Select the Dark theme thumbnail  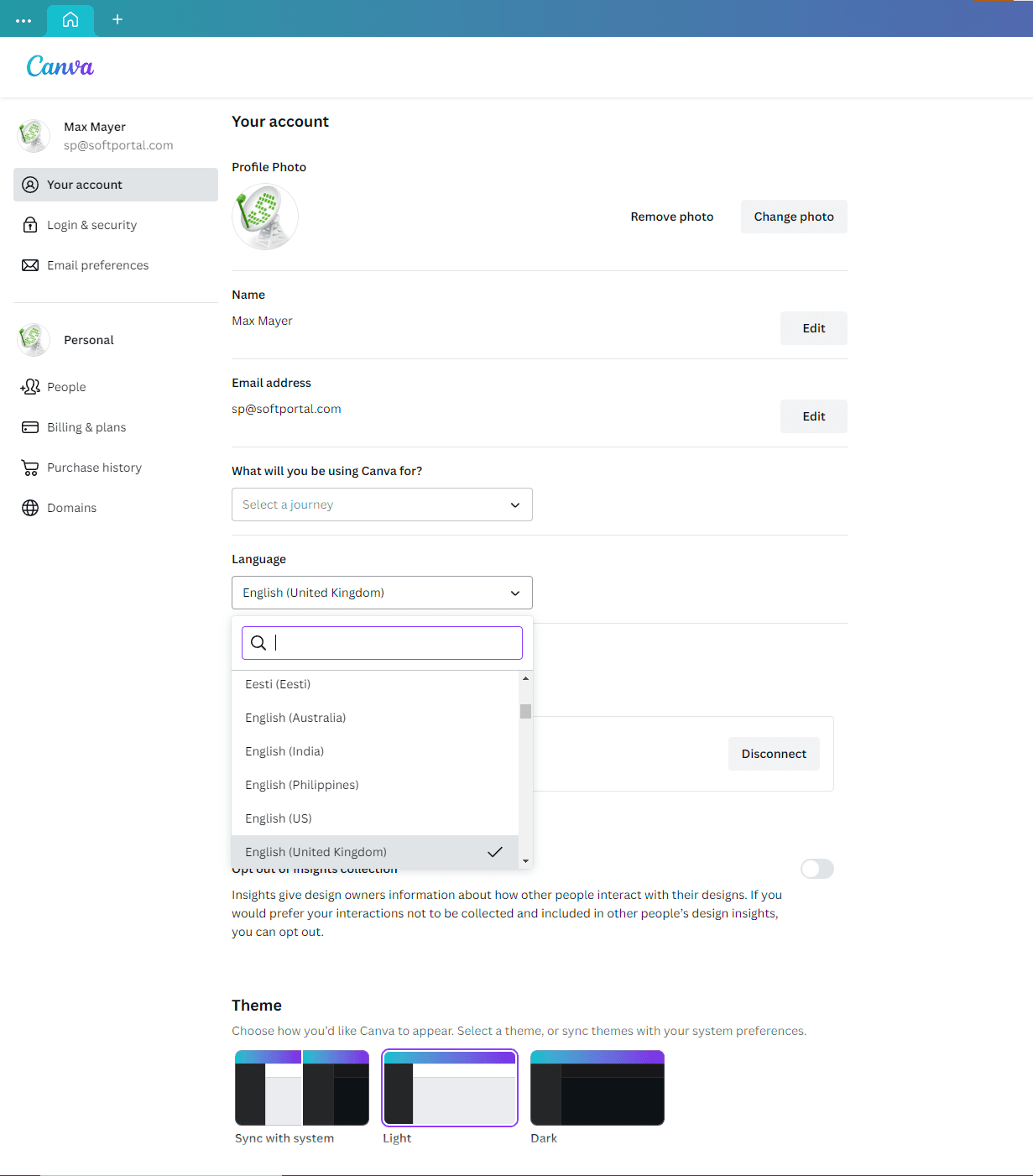pyautogui.click(x=597, y=1088)
